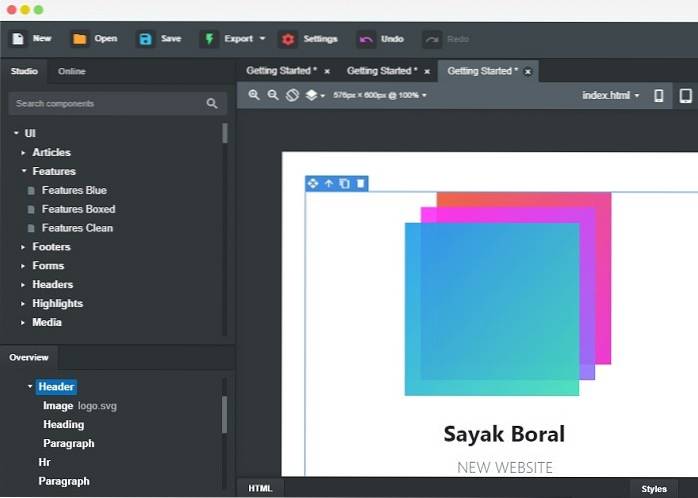Open the Settings from toolbar
The image size is (698, 498).
tap(308, 39)
